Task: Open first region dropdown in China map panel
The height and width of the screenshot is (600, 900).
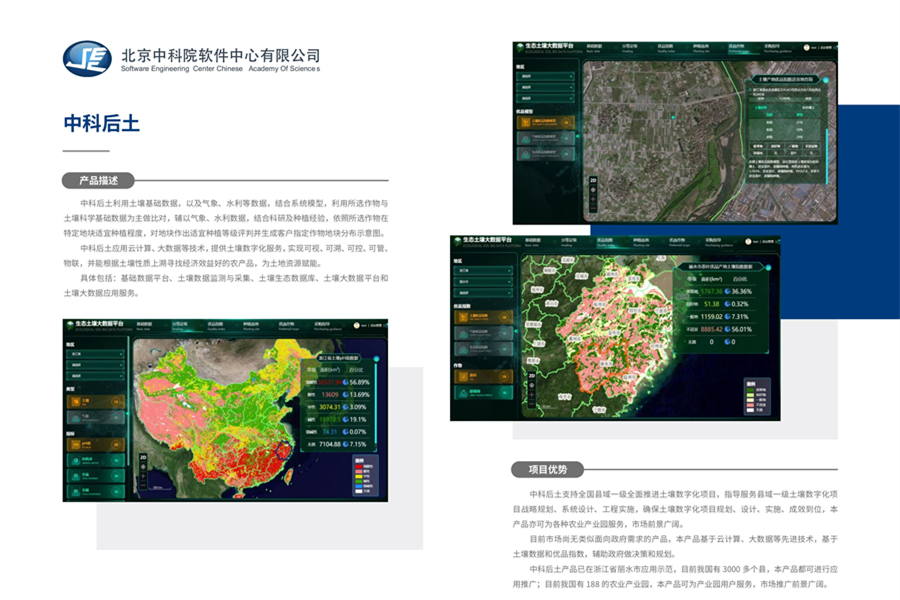Action: coord(95,354)
